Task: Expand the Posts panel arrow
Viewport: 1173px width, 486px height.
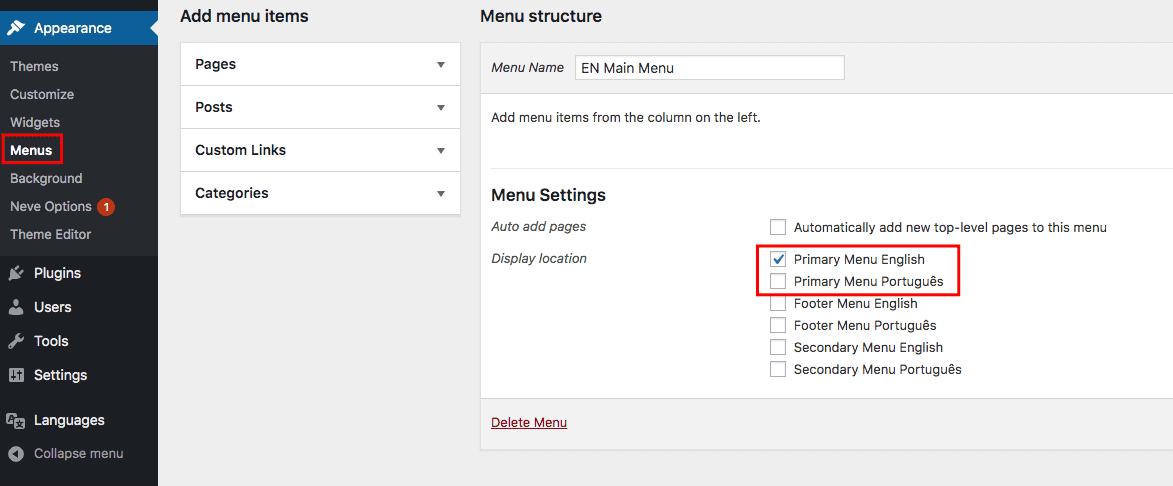Action: (441, 108)
